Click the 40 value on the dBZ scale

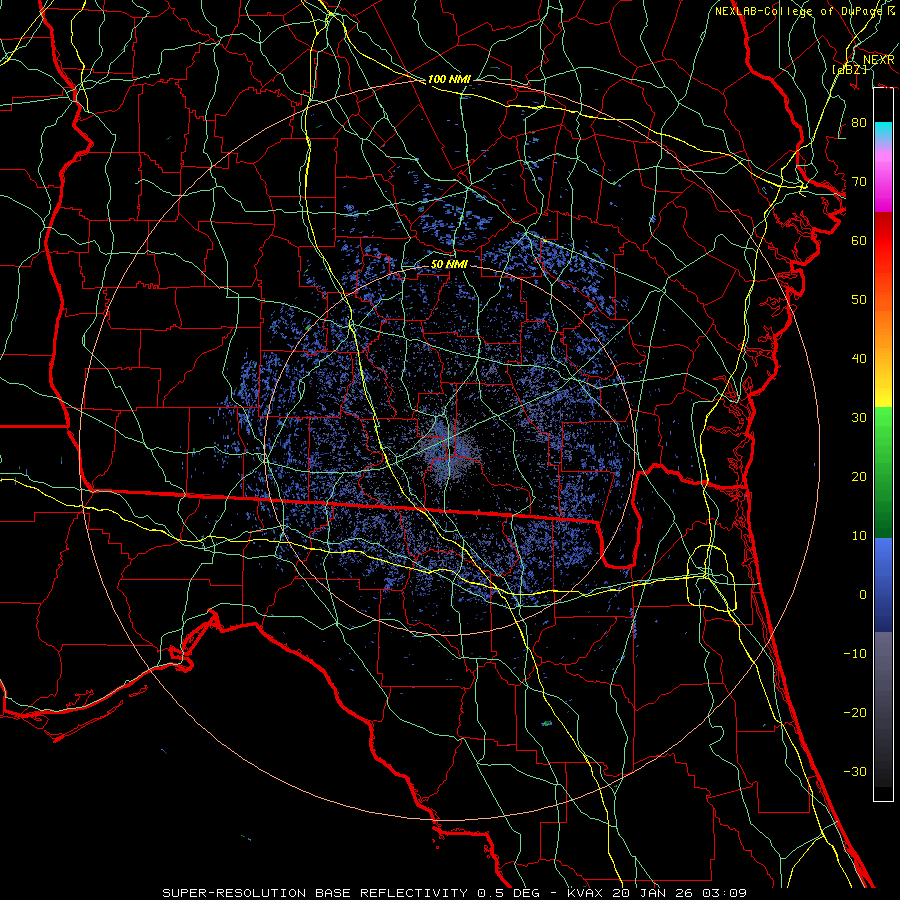click(859, 359)
